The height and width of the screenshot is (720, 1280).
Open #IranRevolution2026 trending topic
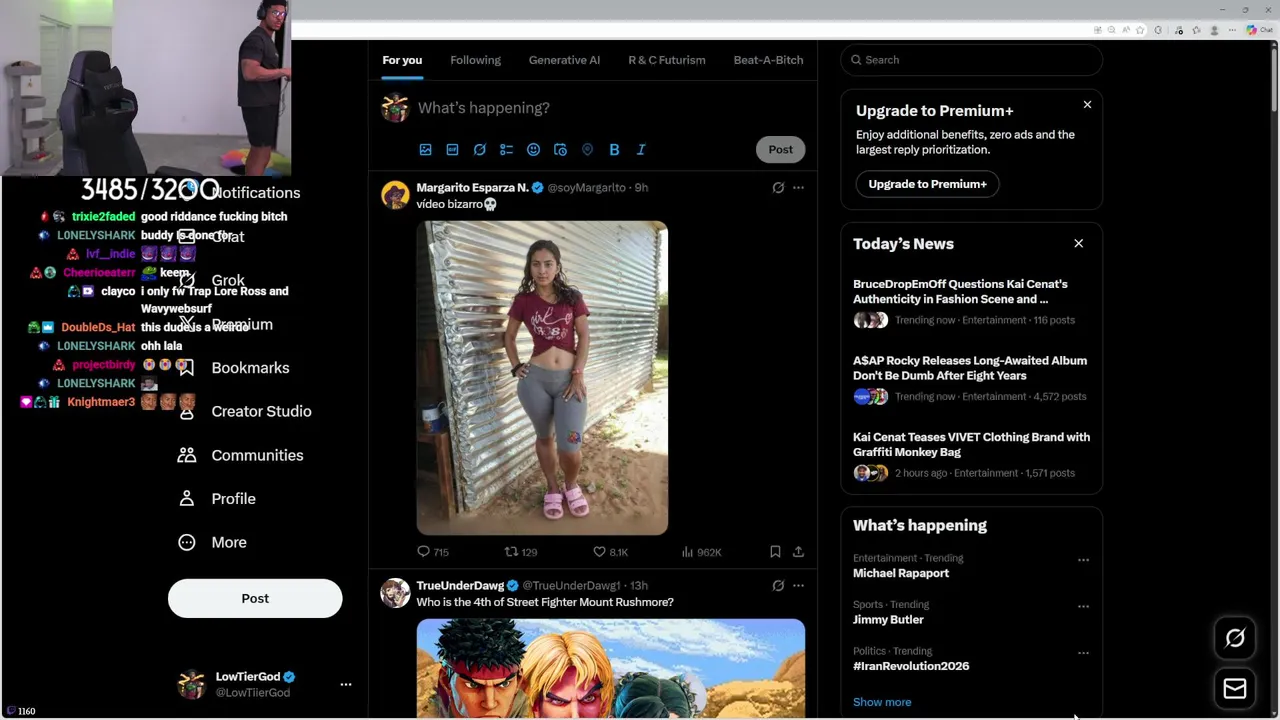coord(911,666)
